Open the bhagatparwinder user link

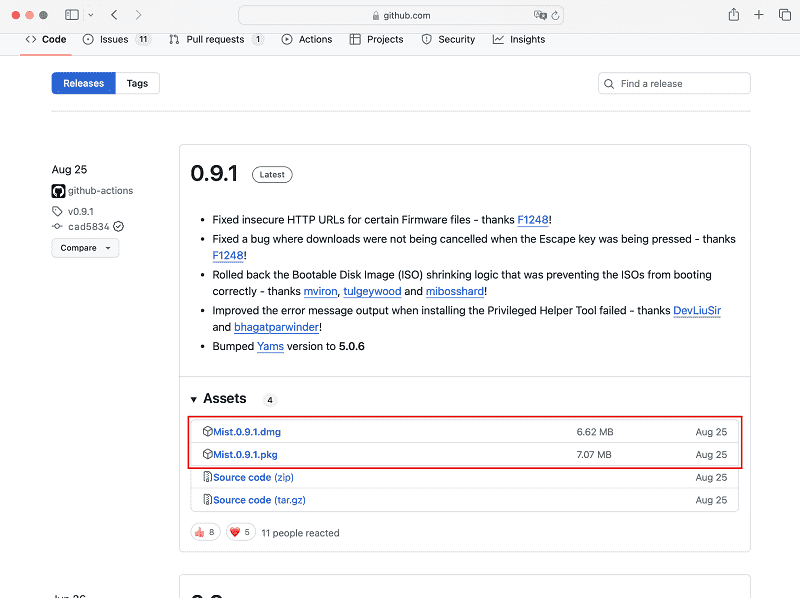point(277,327)
